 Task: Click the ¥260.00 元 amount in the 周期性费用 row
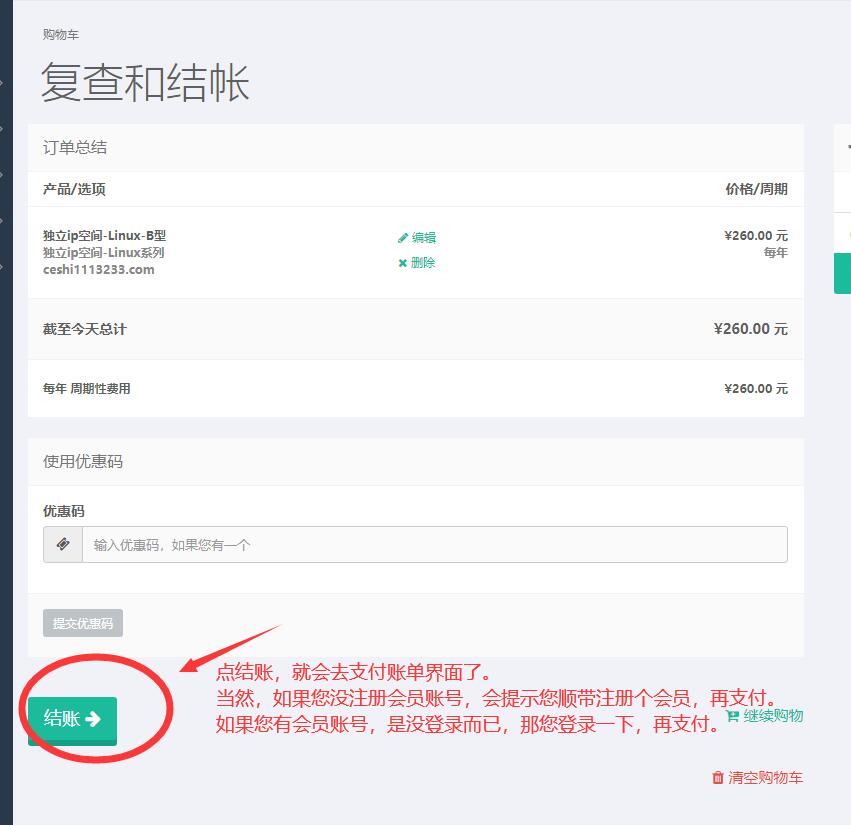756,389
